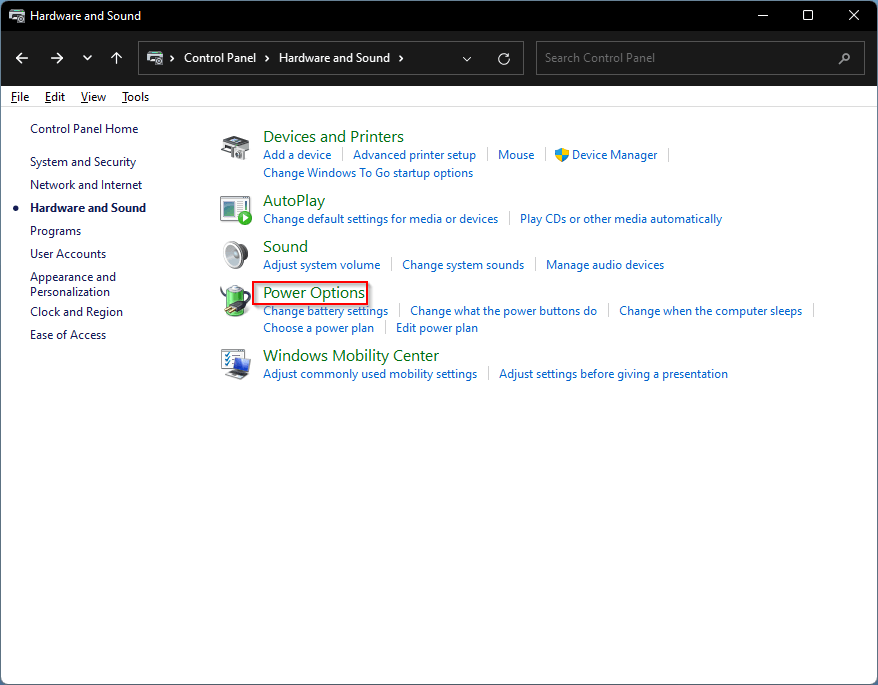Open the File menu
Screen dimensions: 878x685
[x=20, y=97]
